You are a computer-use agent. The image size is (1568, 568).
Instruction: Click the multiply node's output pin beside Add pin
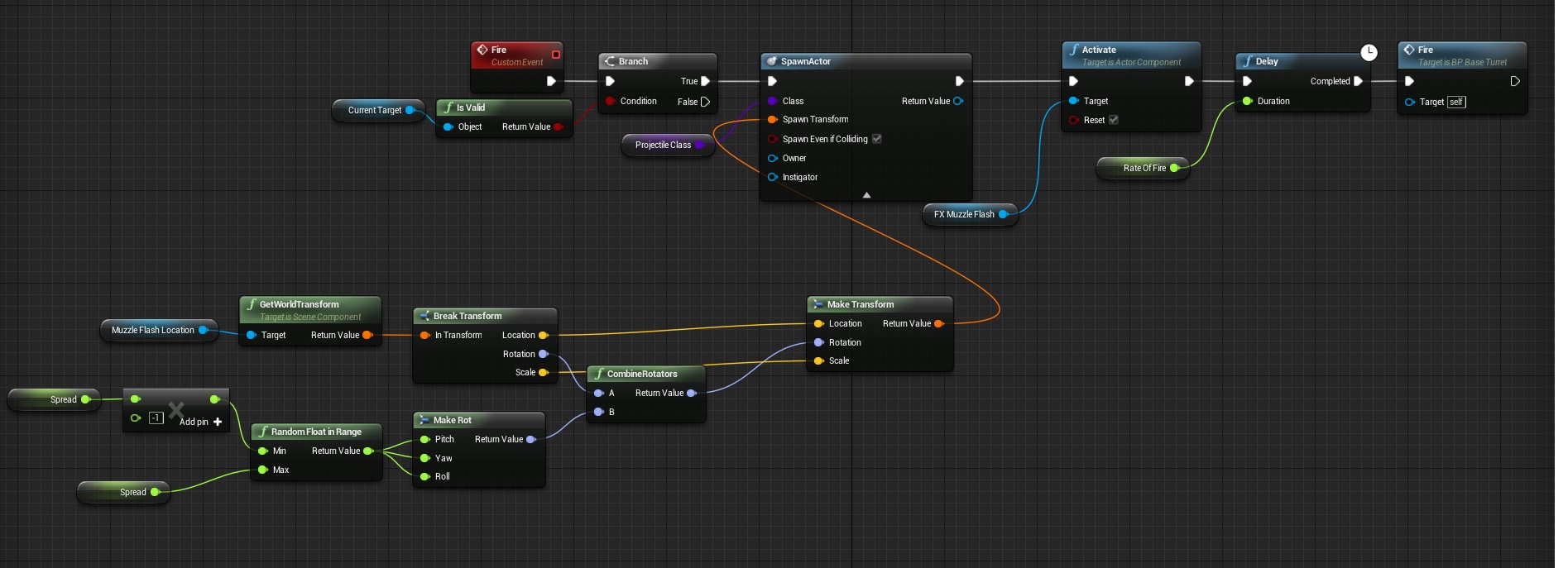click(x=214, y=399)
